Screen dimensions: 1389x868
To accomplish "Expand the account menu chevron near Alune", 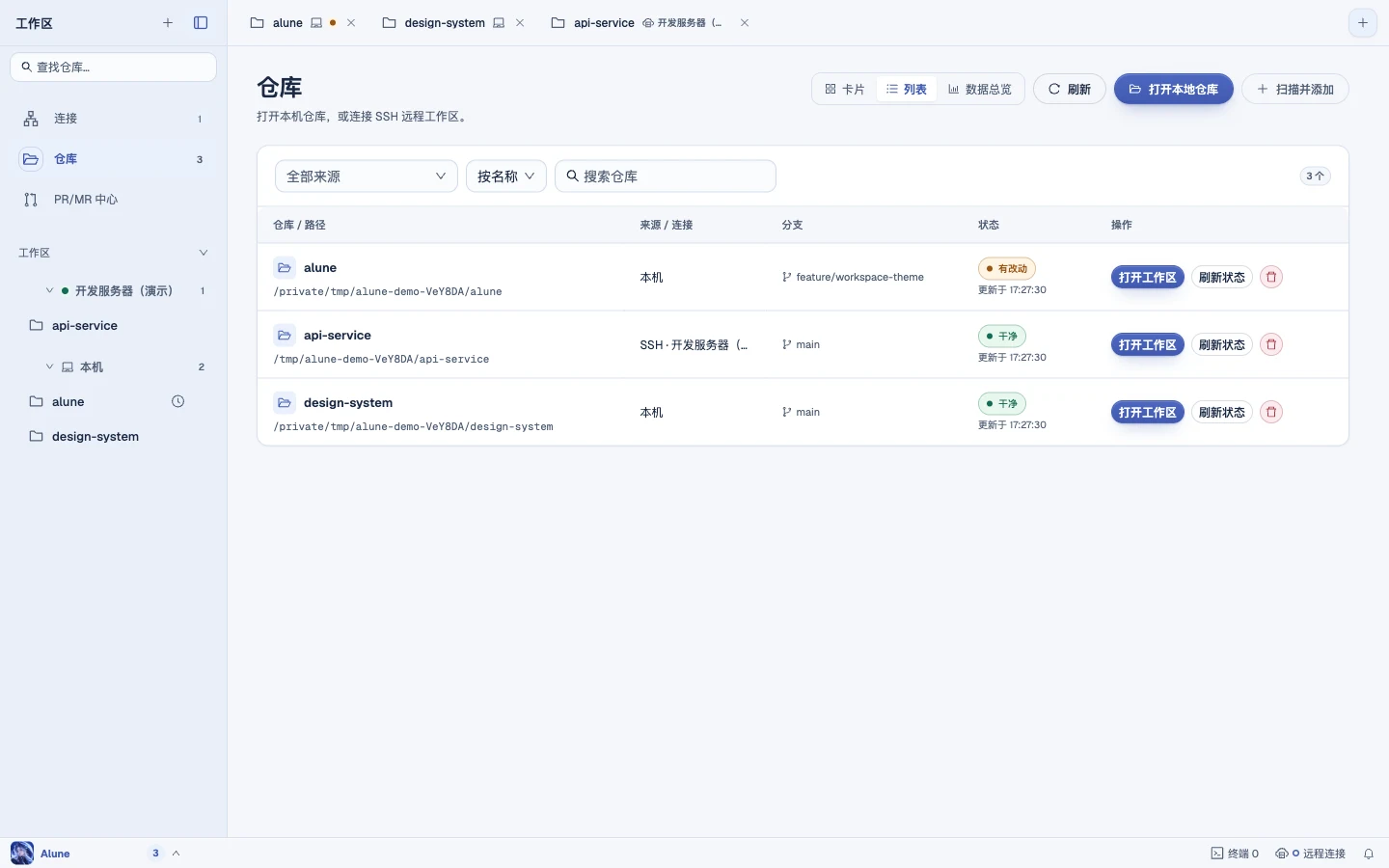I will tap(177, 854).
